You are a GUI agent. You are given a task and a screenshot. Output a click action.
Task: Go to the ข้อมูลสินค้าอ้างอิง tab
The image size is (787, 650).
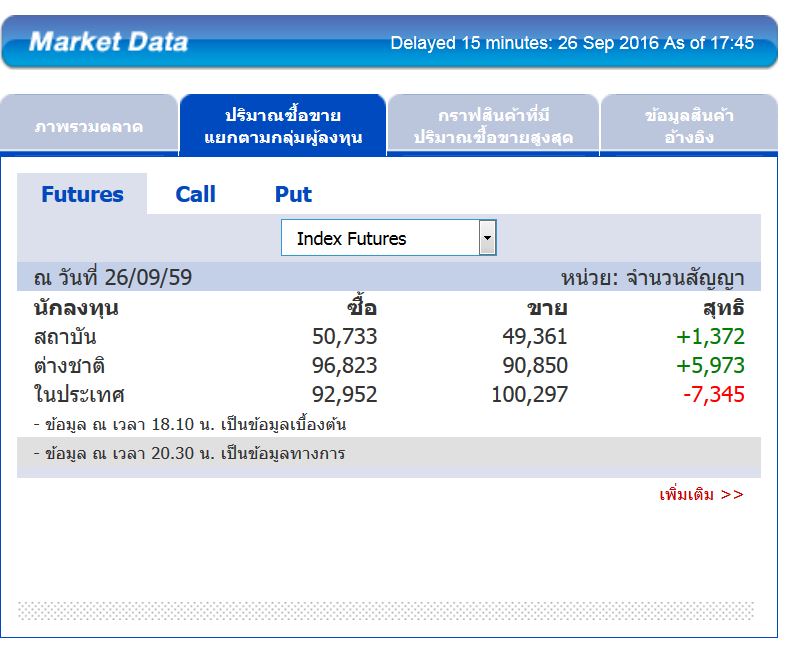[x=689, y=127]
